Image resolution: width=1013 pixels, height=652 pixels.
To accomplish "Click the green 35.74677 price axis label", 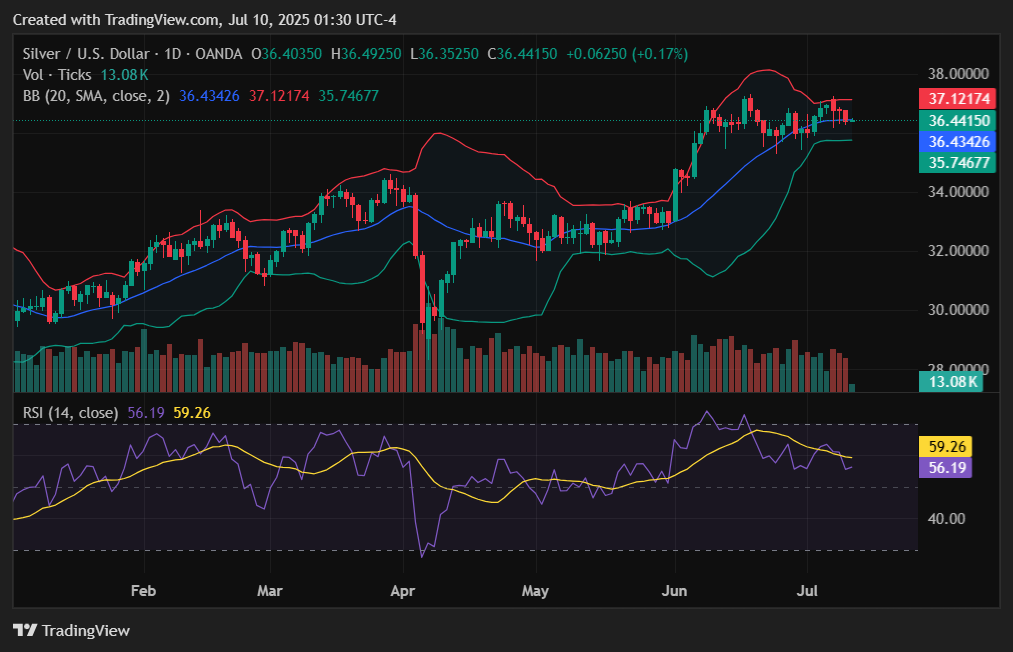I will pos(957,163).
